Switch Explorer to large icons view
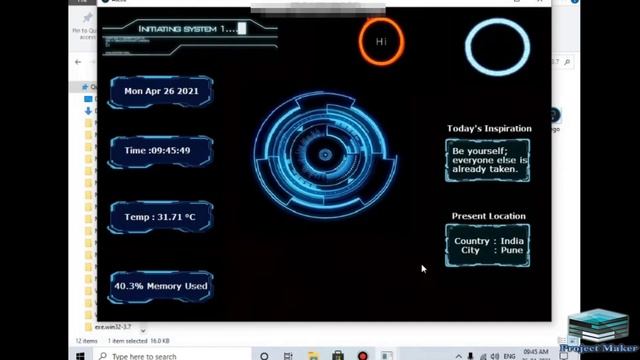 click(572, 341)
